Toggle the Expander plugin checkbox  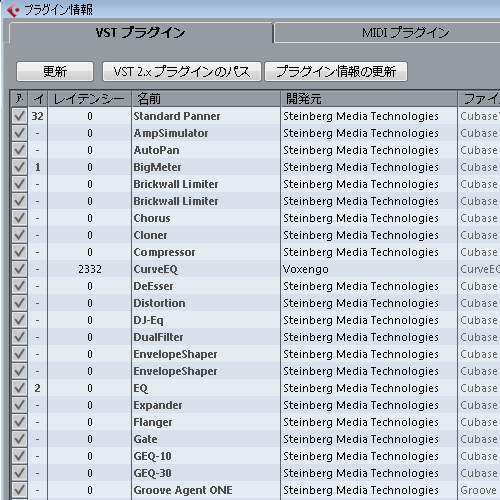[19, 405]
